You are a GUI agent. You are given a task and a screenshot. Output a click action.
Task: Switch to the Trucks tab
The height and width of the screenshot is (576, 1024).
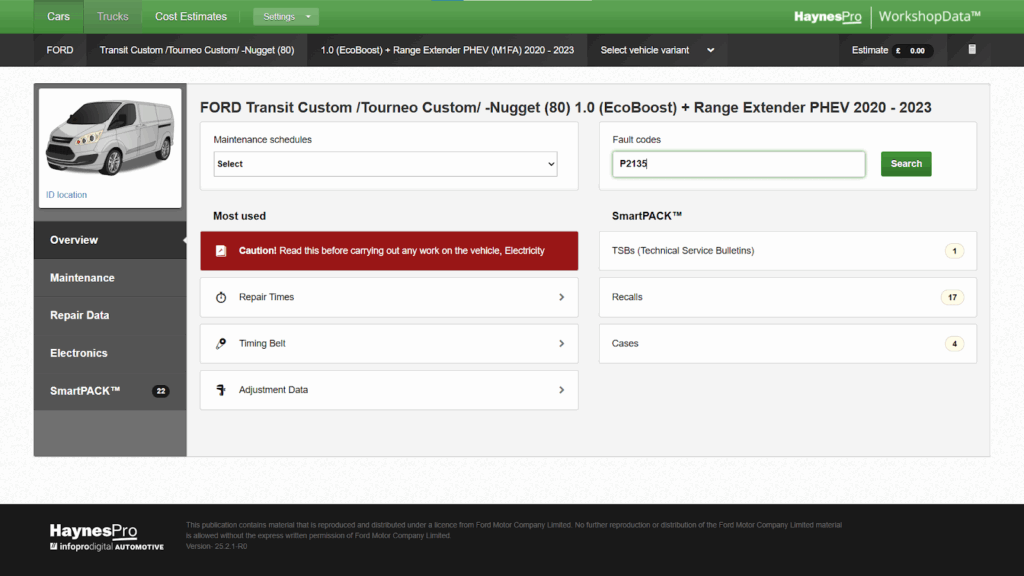coord(113,17)
